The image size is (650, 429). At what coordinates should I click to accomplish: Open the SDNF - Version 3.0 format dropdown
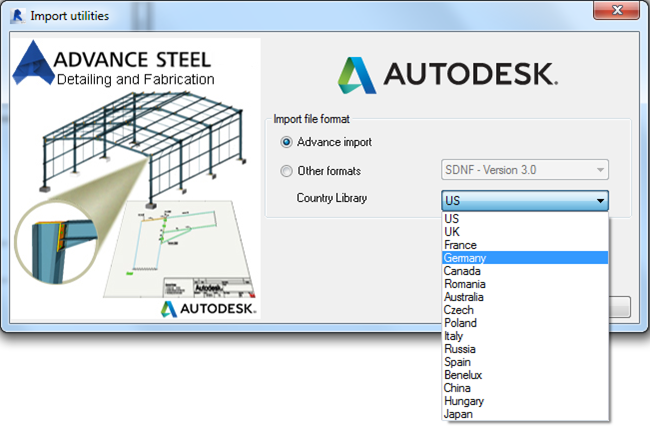click(525, 170)
